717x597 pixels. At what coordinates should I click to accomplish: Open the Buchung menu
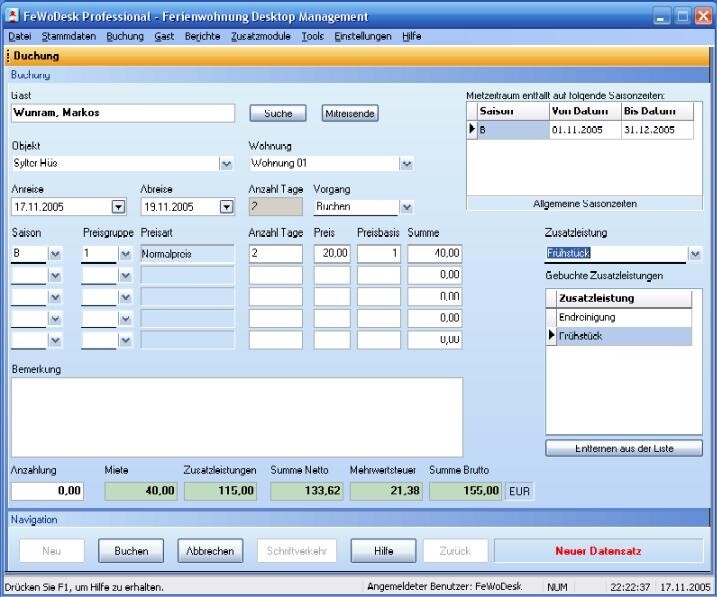coord(125,37)
